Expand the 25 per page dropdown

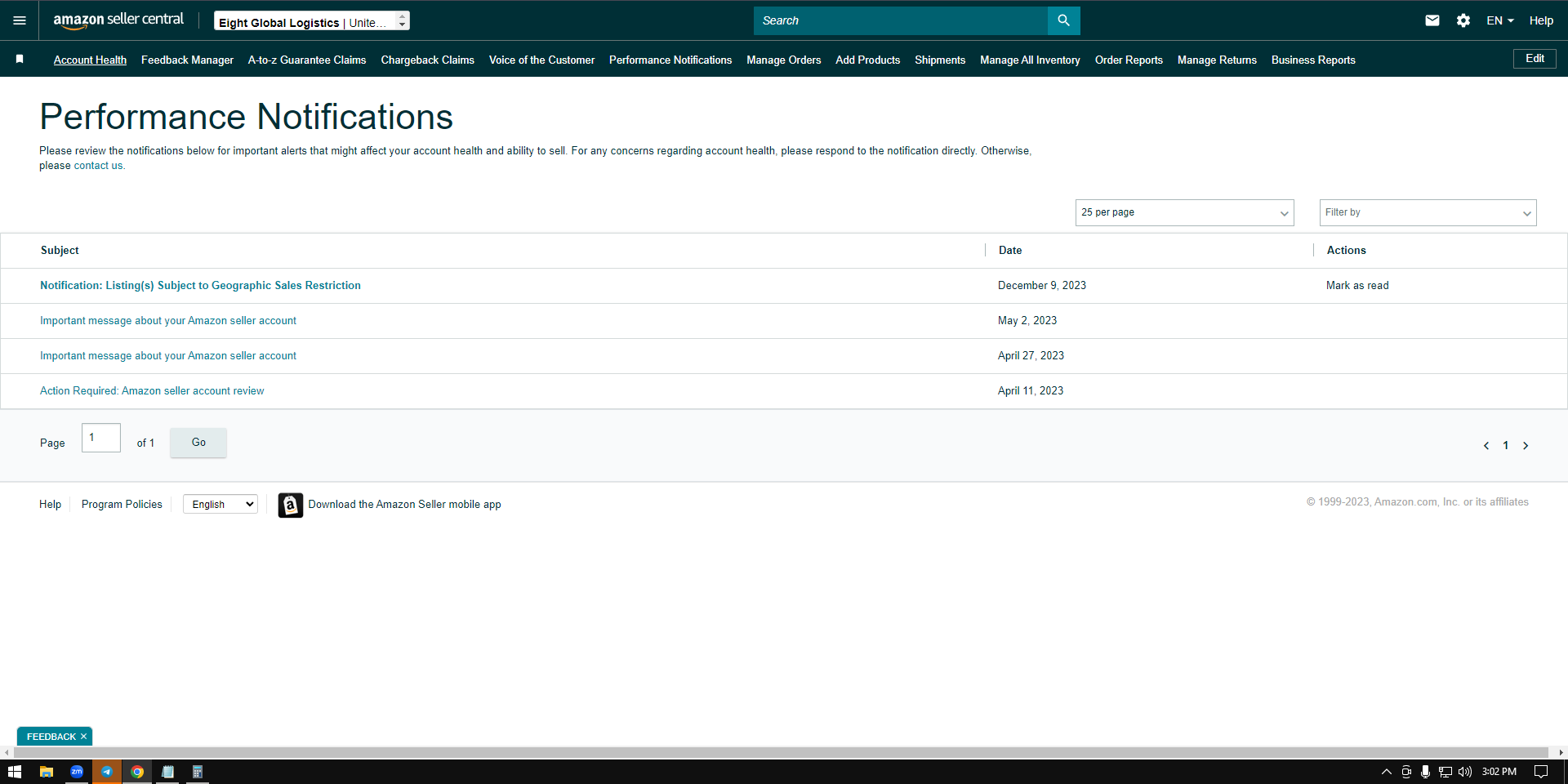pos(1184,212)
